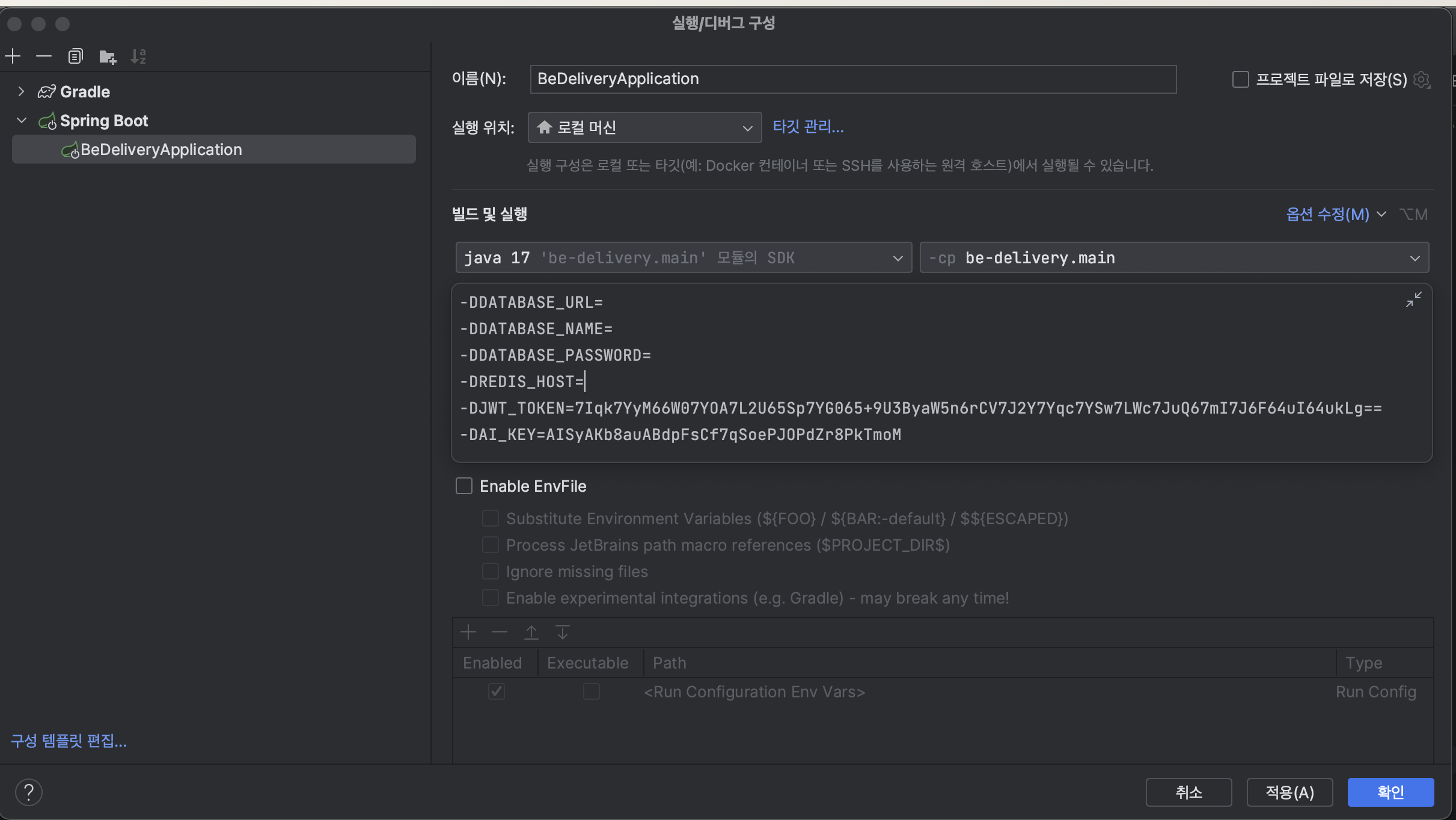This screenshot has height=820, width=1456.
Task: Toggle the Run Configuration Env Vars enabled checkbox
Action: [496, 691]
